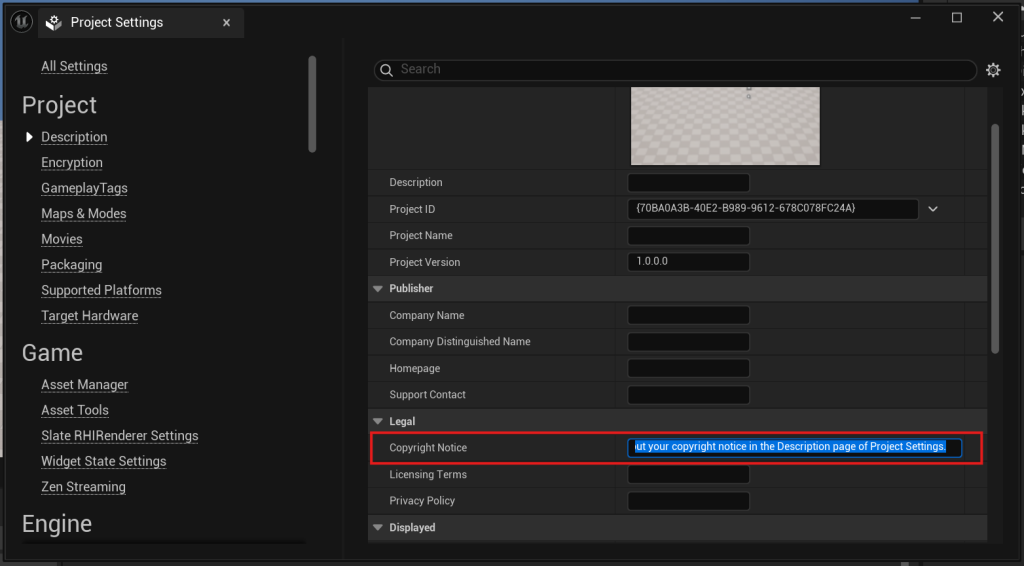Click the Engine heading in sidebar

point(57,524)
